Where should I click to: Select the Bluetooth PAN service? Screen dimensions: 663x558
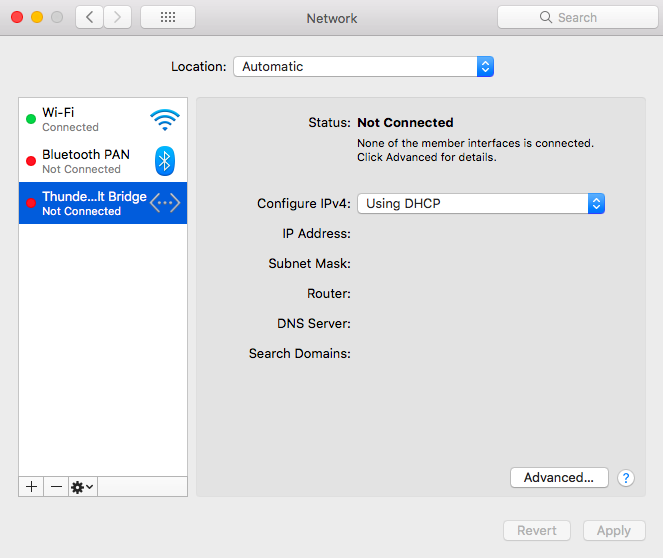[x=103, y=161]
